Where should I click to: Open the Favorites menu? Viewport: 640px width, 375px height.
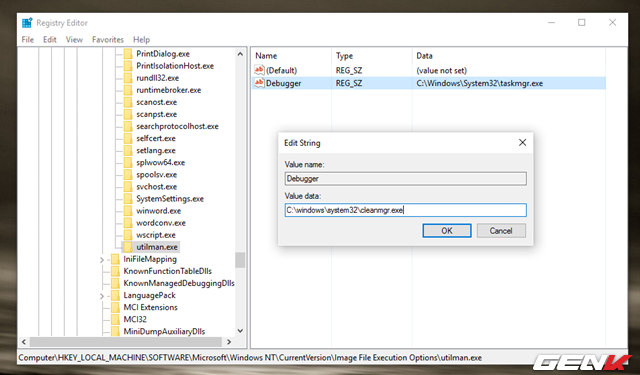pyautogui.click(x=108, y=40)
